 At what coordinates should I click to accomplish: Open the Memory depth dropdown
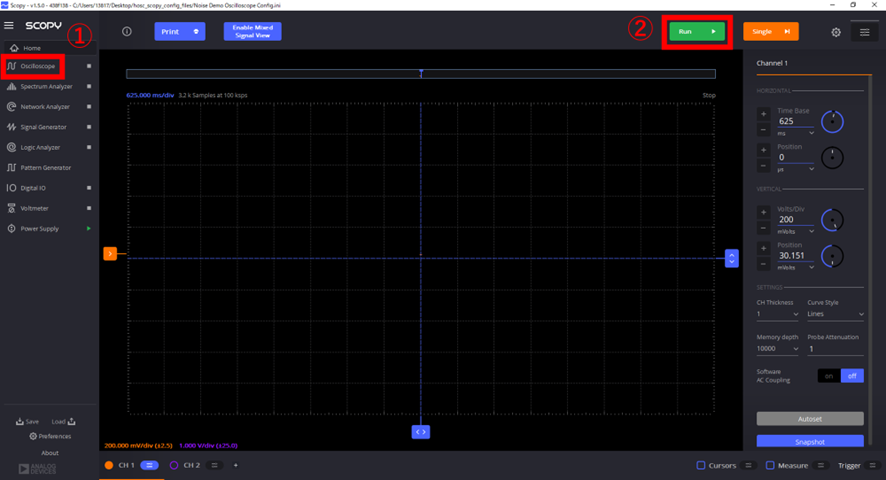point(778,349)
